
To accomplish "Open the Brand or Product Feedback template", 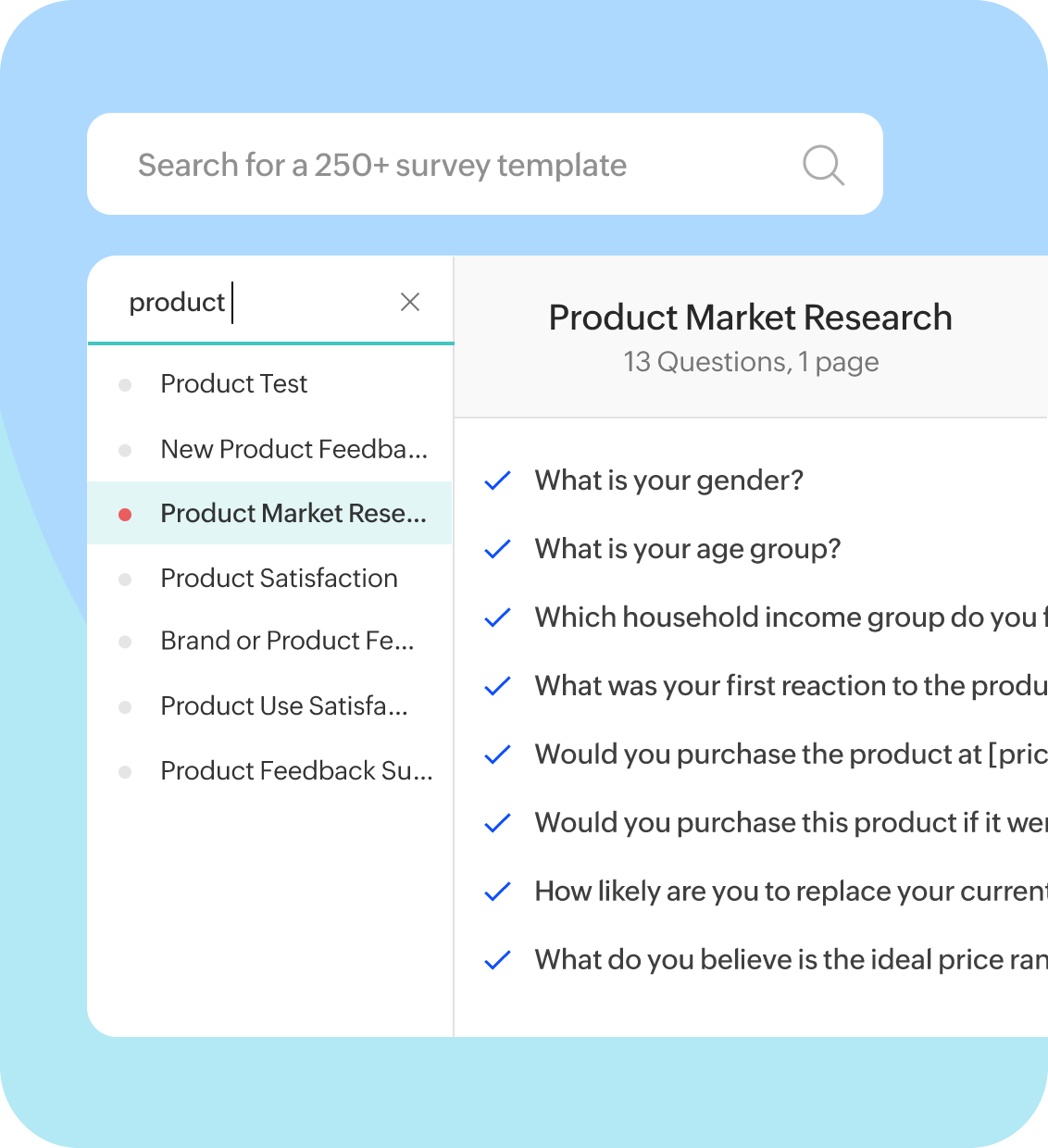I will coord(287,642).
